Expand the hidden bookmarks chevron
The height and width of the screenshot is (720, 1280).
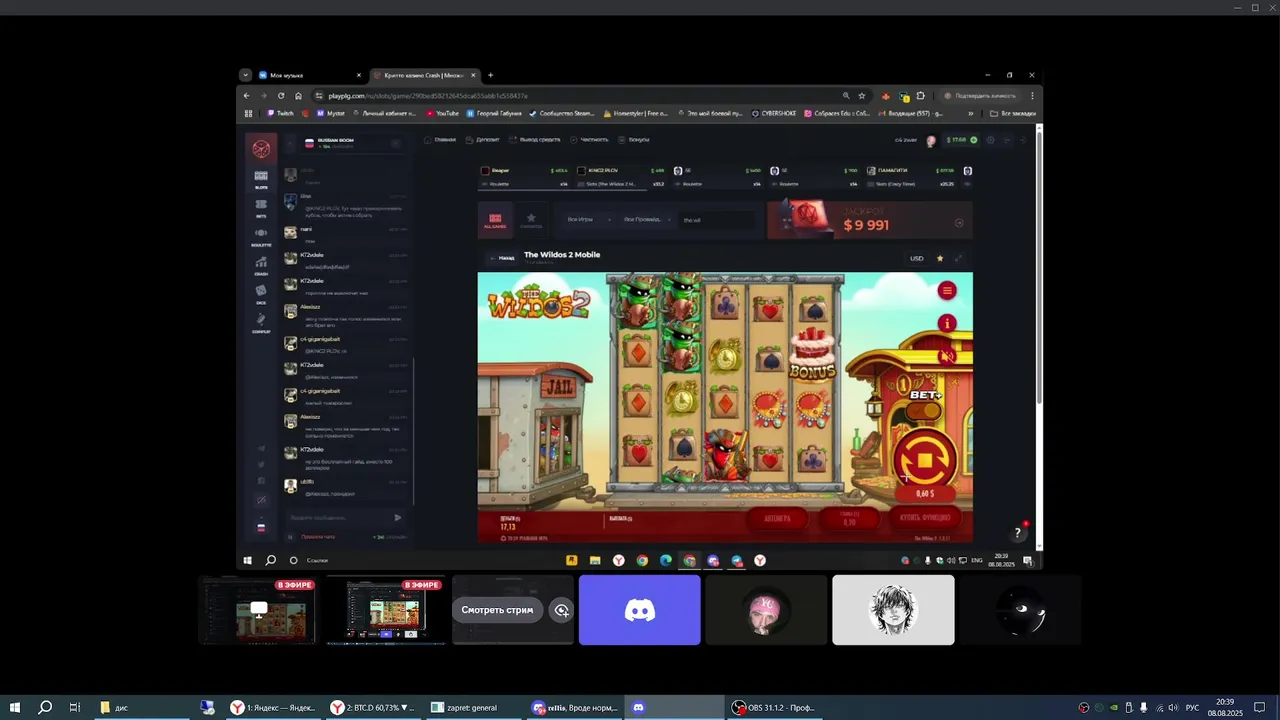click(971, 114)
